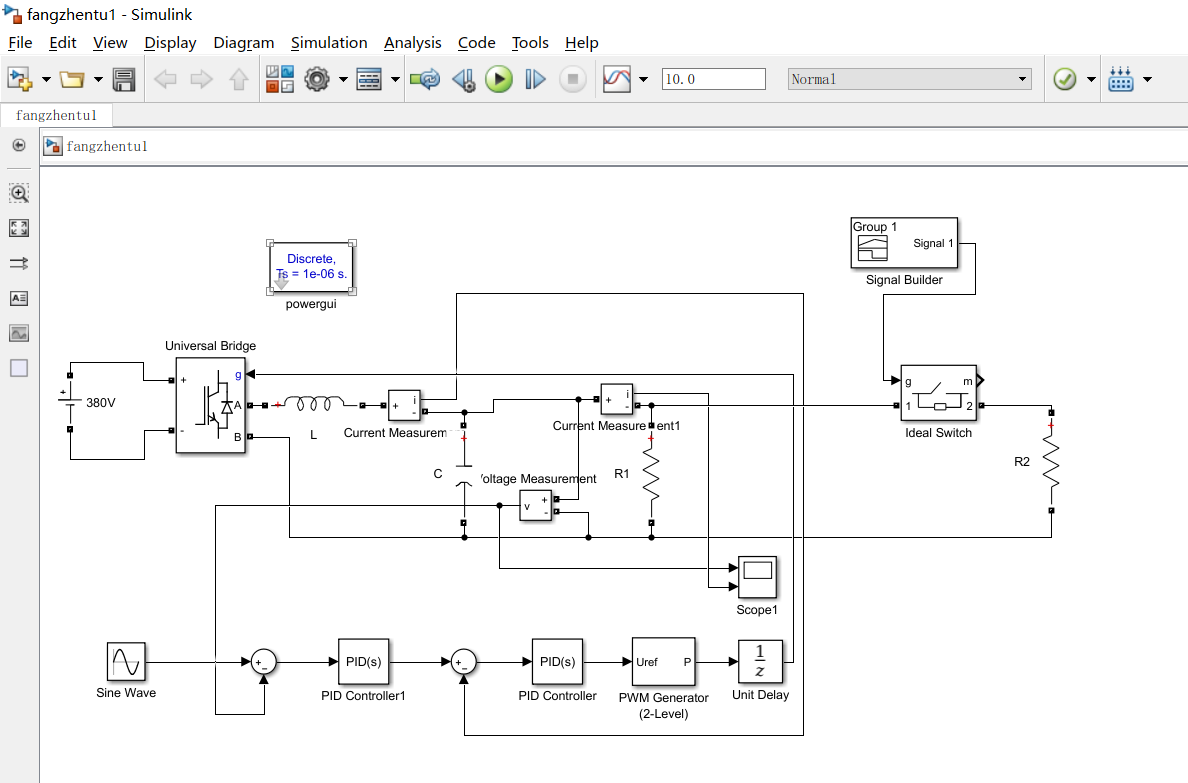Click the Annotation text tool icon
The height and width of the screenshot is (783, 1188).
click(19, 298)
